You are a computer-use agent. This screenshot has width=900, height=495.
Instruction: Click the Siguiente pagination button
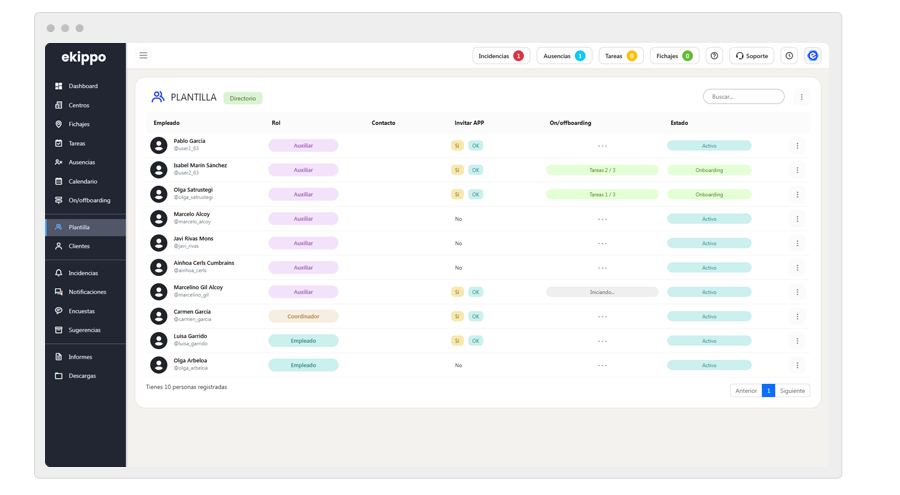pos(792,391)
